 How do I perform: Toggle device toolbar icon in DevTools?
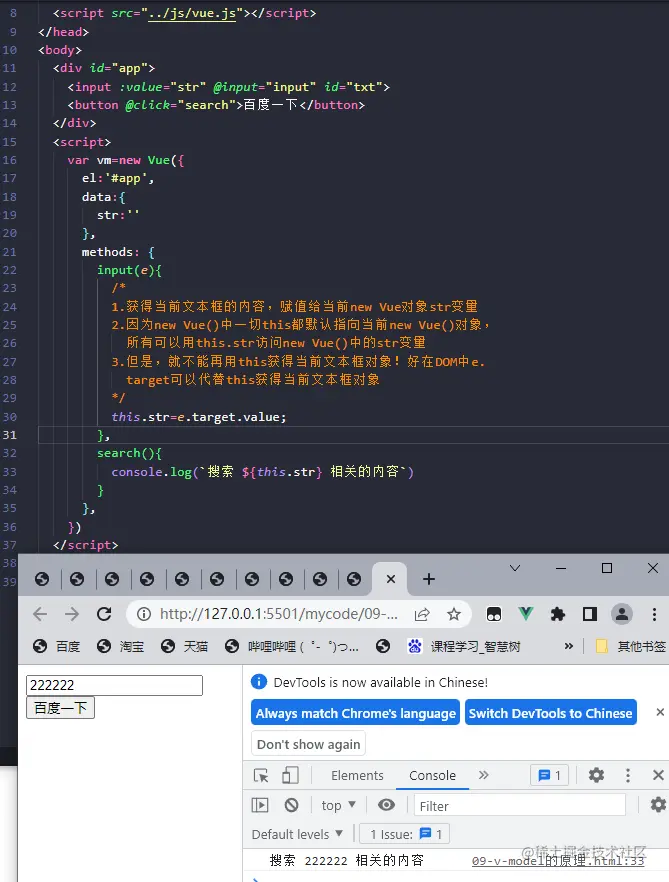(290, 775)
